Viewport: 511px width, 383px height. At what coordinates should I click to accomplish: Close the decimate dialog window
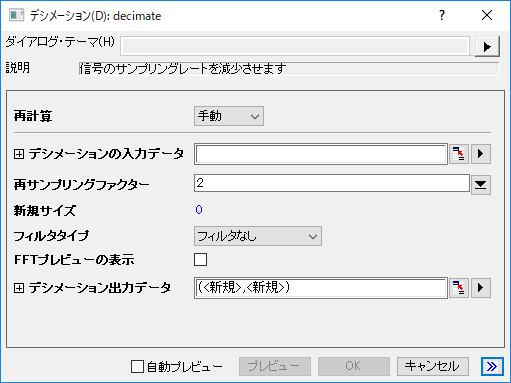(487, 15)
